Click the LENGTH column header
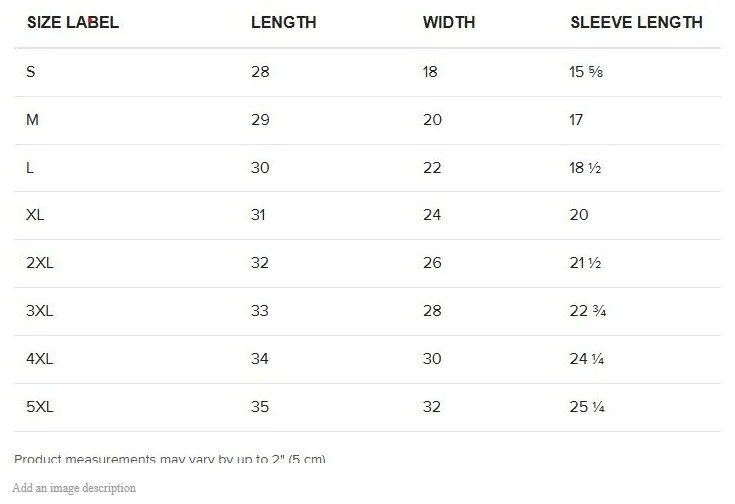 (284, 22)
